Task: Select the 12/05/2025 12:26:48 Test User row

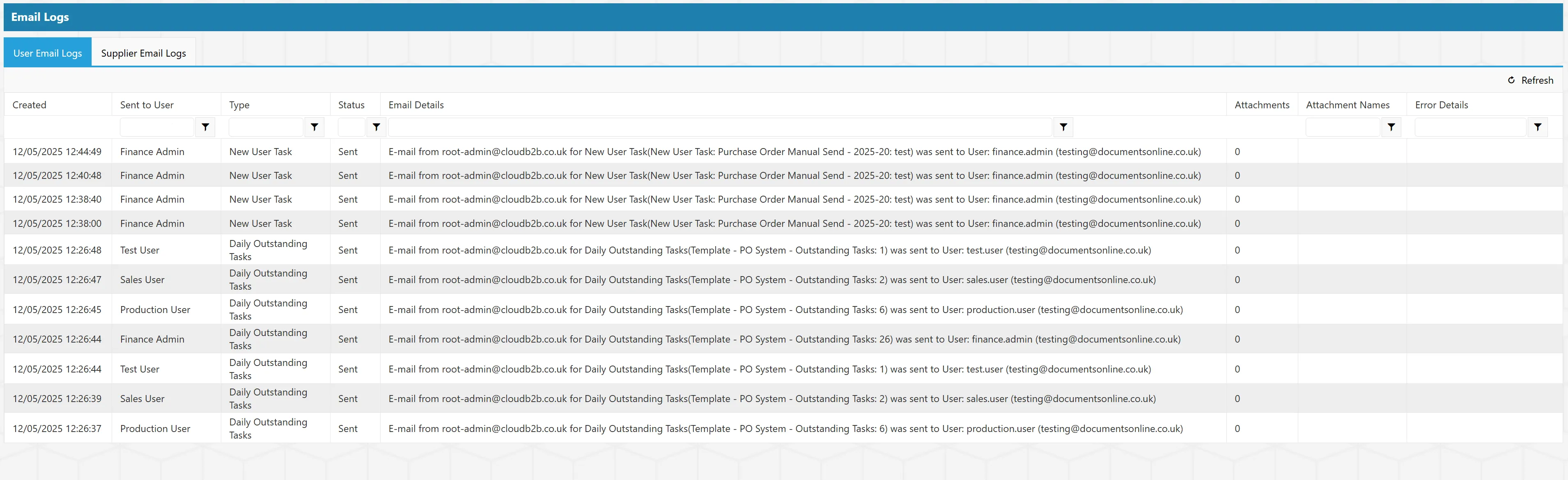Action: [783, 250]
